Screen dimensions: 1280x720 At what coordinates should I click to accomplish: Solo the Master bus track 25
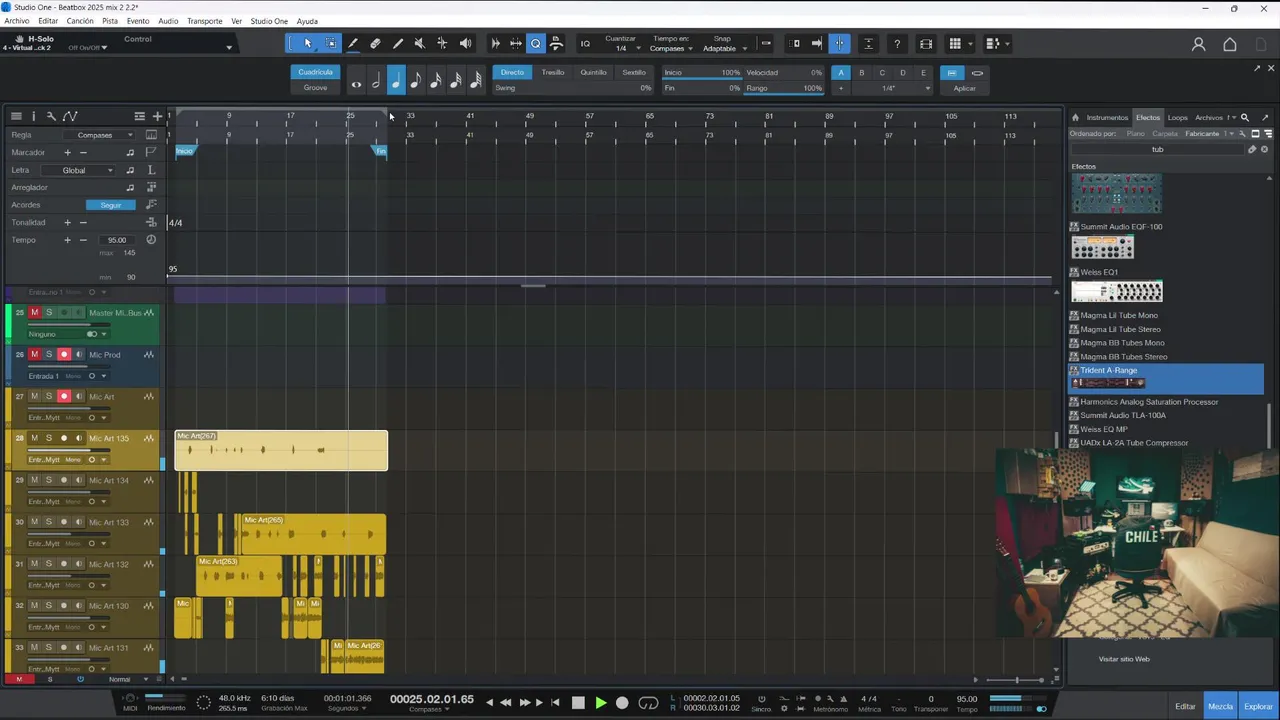pos(49,313)
